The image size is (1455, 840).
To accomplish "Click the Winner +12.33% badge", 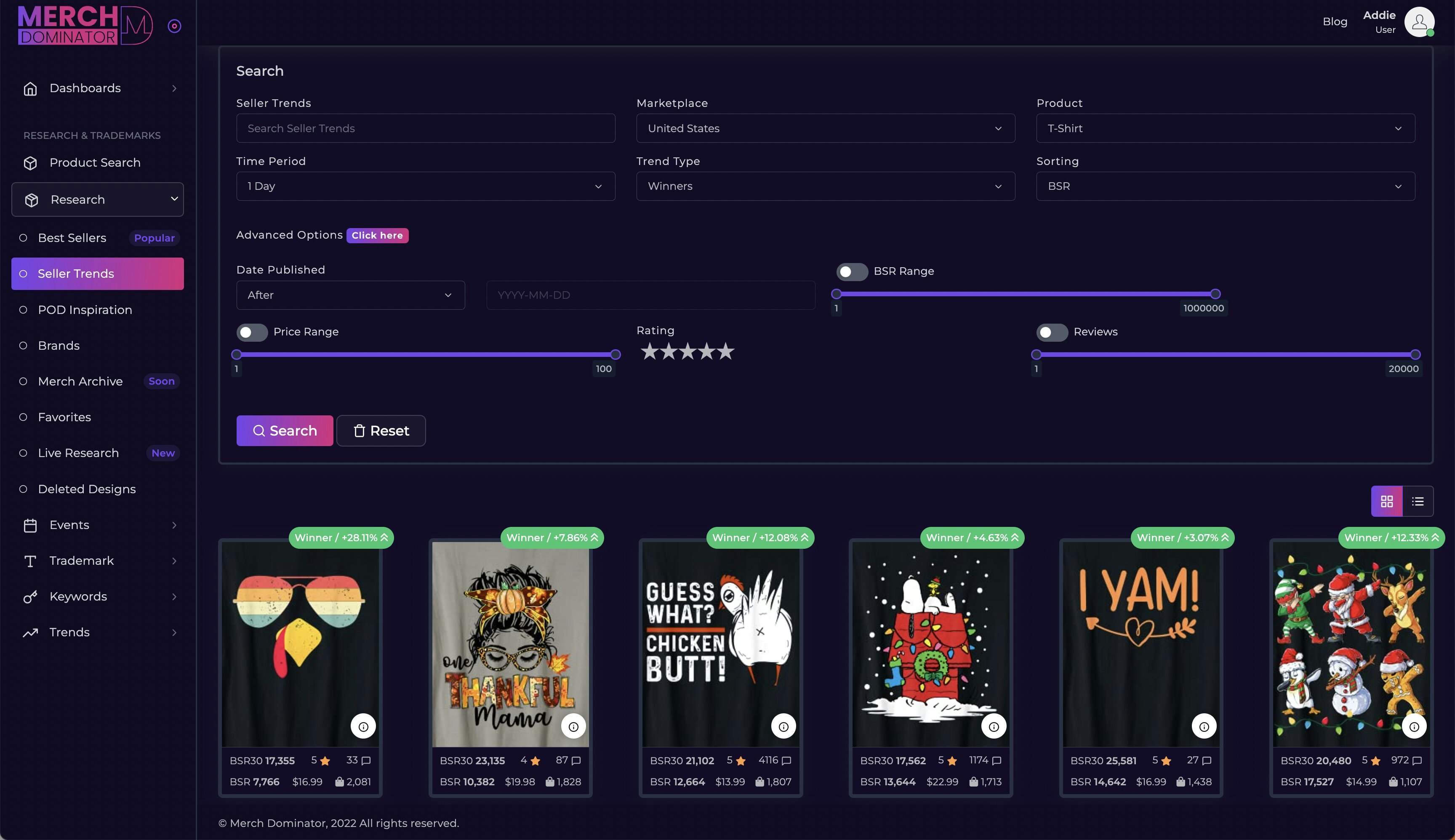I will 1391,538.
